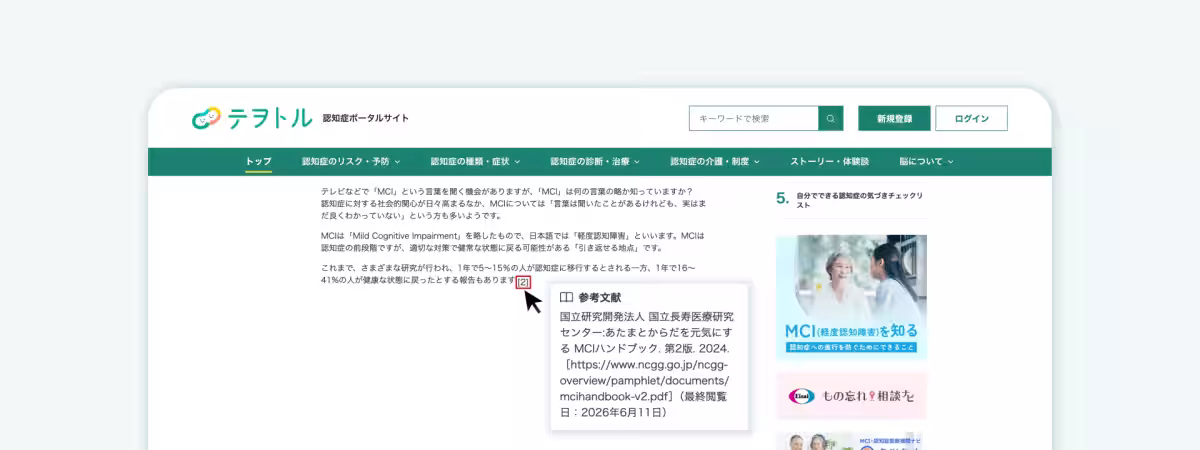The image size is (1200, 450).
Task: Open the partially visible MCI・認知症 banner at bottom
Action: click(x=851, y=441)
